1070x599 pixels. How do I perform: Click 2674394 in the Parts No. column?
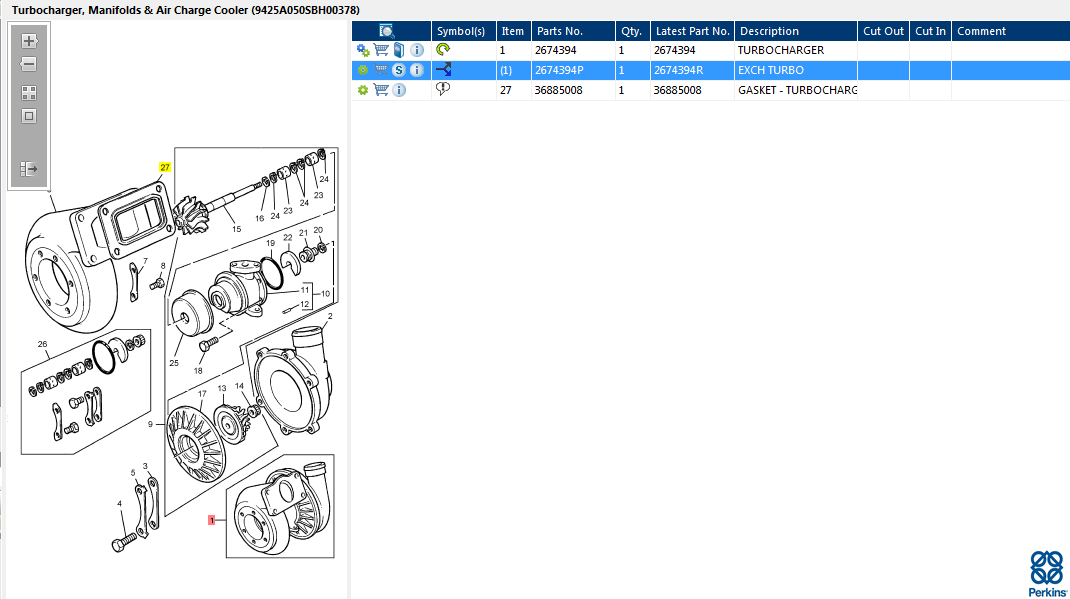(x=555, y=50)
